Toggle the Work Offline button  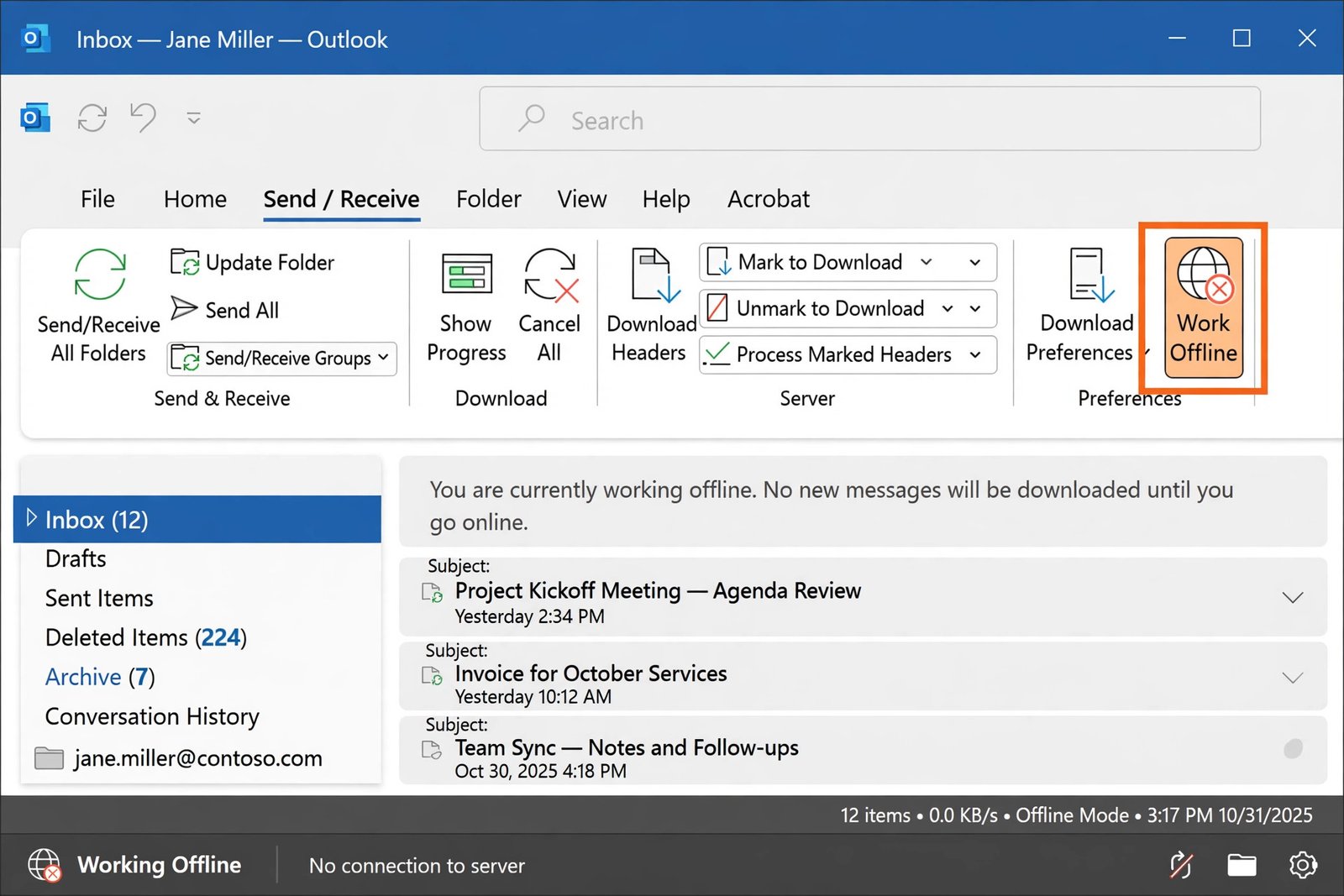click(x=1203, y=308)
